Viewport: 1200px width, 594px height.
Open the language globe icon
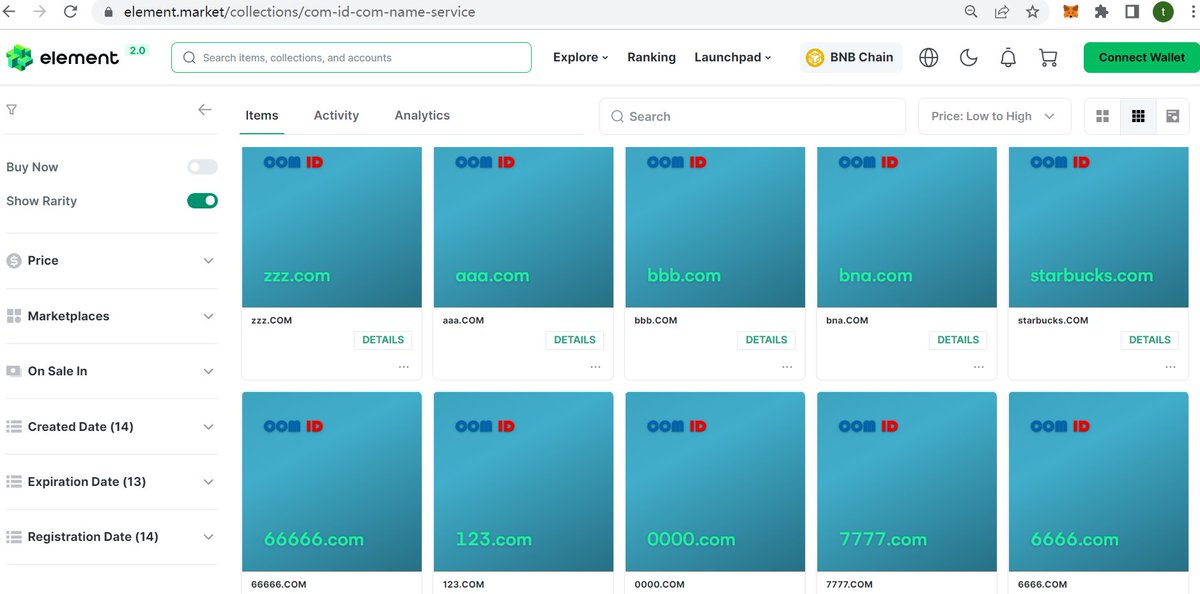tap(928, 58)
